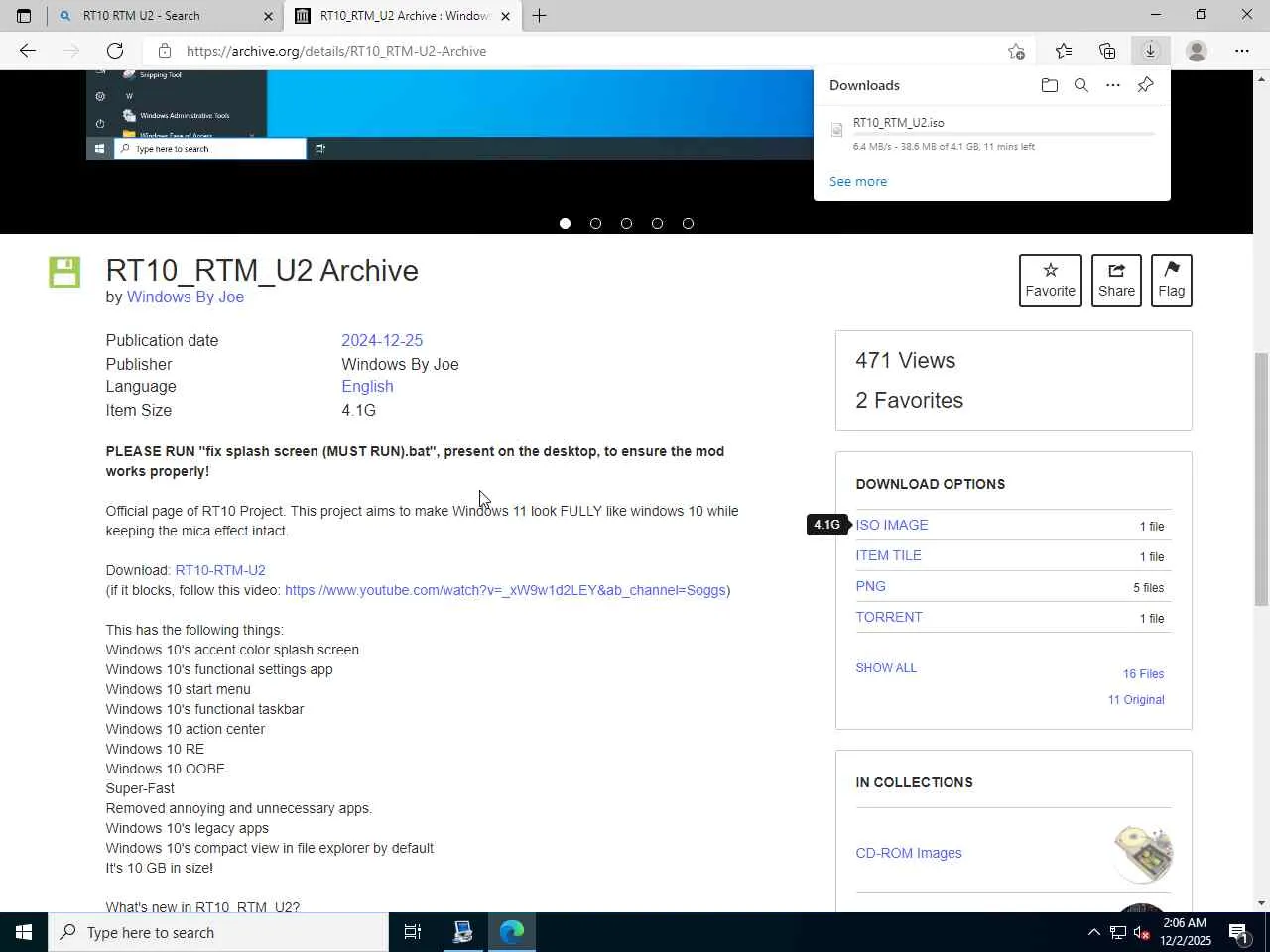The image size is (1270, 952).
Task: Select the second carousel dot
Action: tap(595, 223)
